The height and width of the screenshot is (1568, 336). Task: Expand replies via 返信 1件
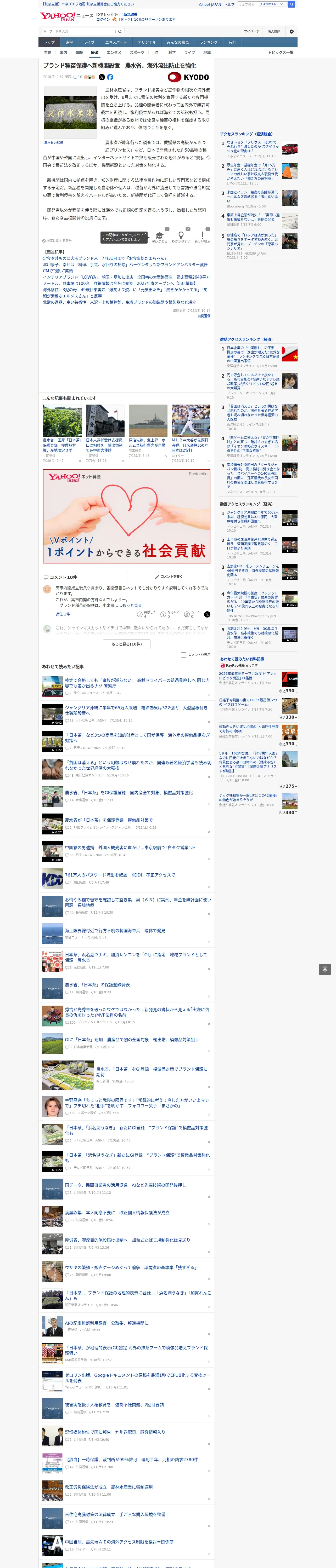click(x=62, y=614)
